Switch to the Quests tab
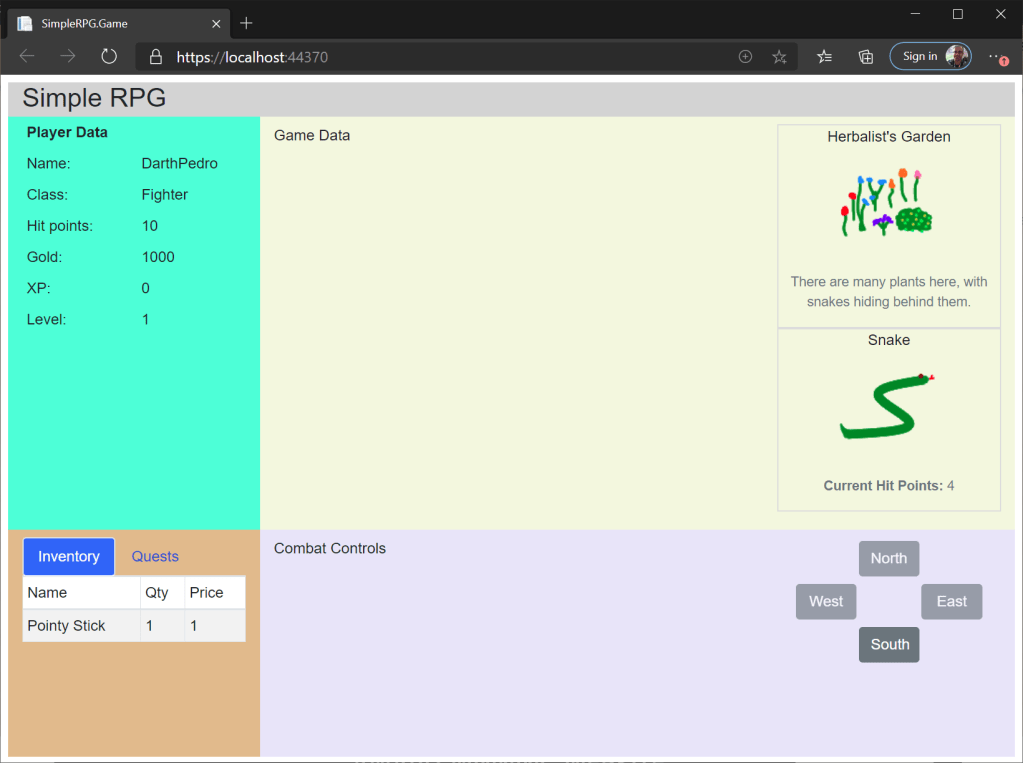This screenshot has width=1023, height=763. pyautogui.click(x=155, y=556)
